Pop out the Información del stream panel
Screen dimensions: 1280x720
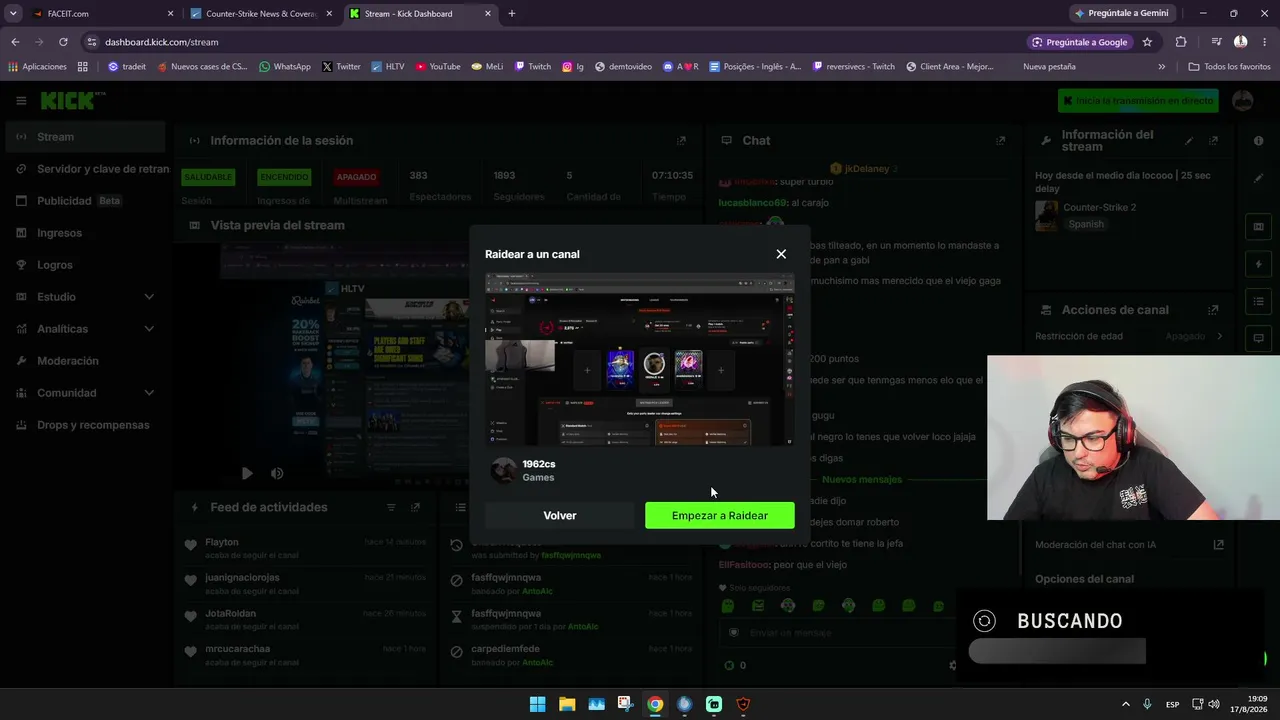[x=1214, y=141]
